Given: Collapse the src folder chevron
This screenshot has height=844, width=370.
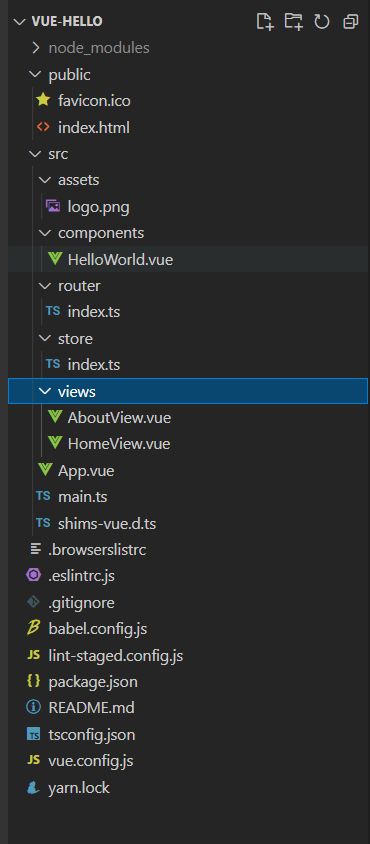Looking at the screenshot, I should click(36, 154).
